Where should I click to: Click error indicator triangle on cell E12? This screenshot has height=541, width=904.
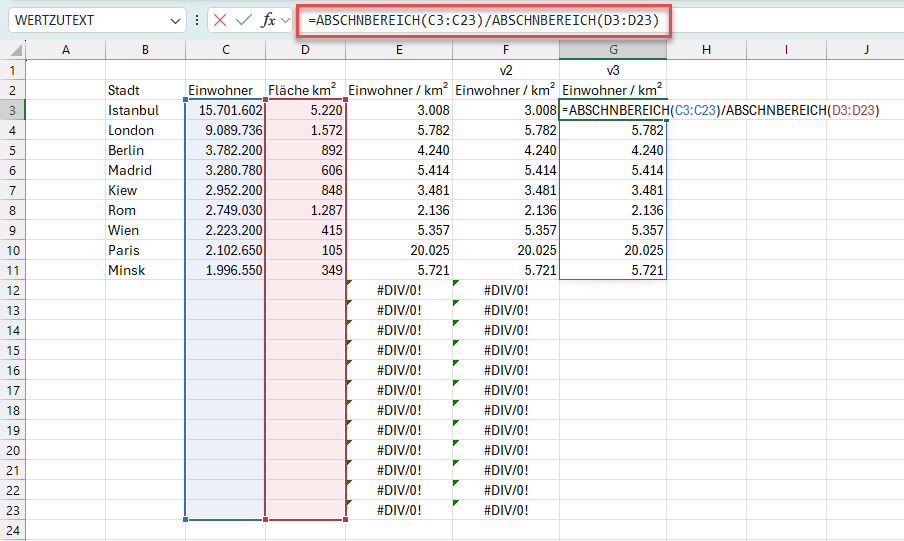[x=350, y=284]
